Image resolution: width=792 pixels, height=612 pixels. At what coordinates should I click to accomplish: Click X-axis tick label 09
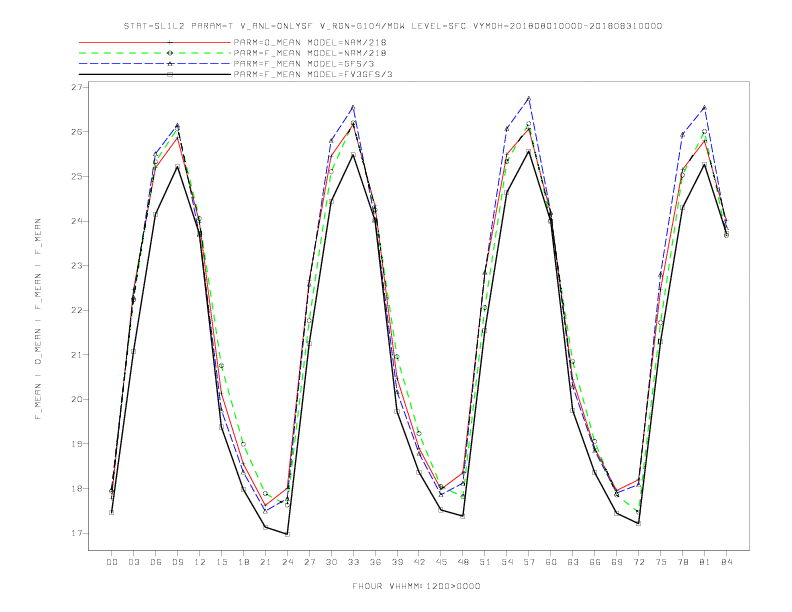[x=177, y=562]
